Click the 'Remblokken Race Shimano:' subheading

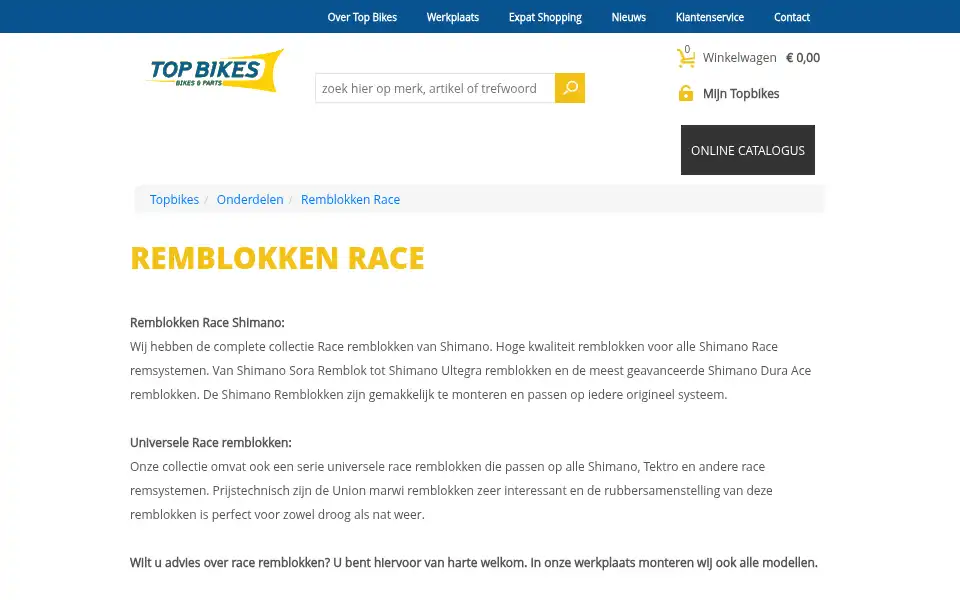pos(207,323)
